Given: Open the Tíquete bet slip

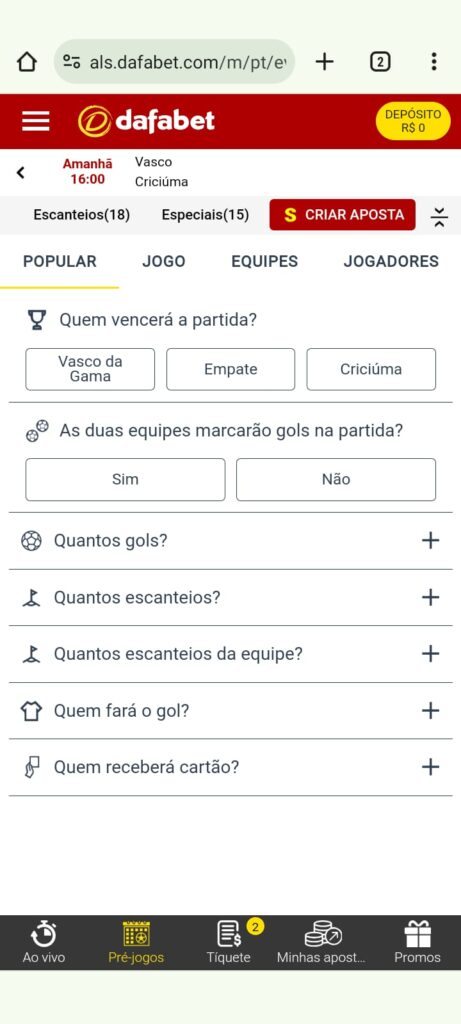Looking at the screenshot, I should 229,942.
